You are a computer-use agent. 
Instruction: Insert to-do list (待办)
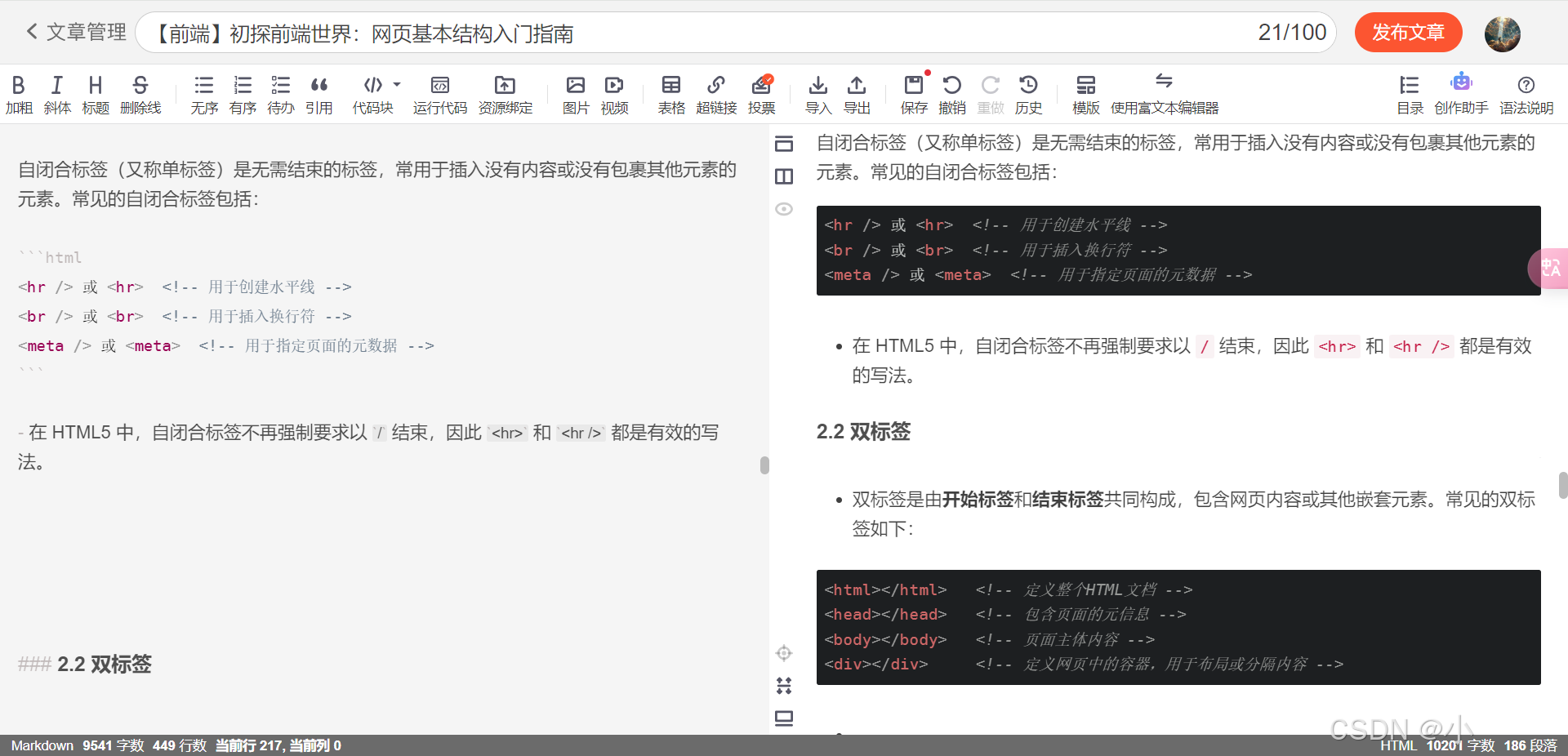tap(281, 95)
